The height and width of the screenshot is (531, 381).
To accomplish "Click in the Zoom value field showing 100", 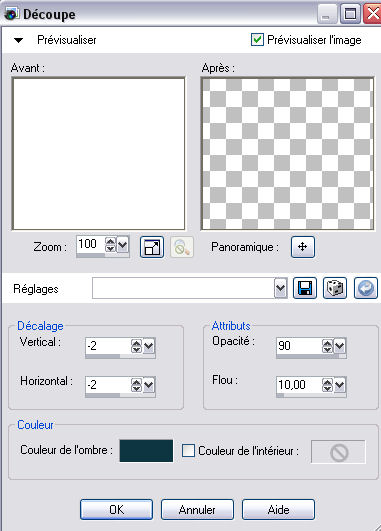I will coord(91,244).
